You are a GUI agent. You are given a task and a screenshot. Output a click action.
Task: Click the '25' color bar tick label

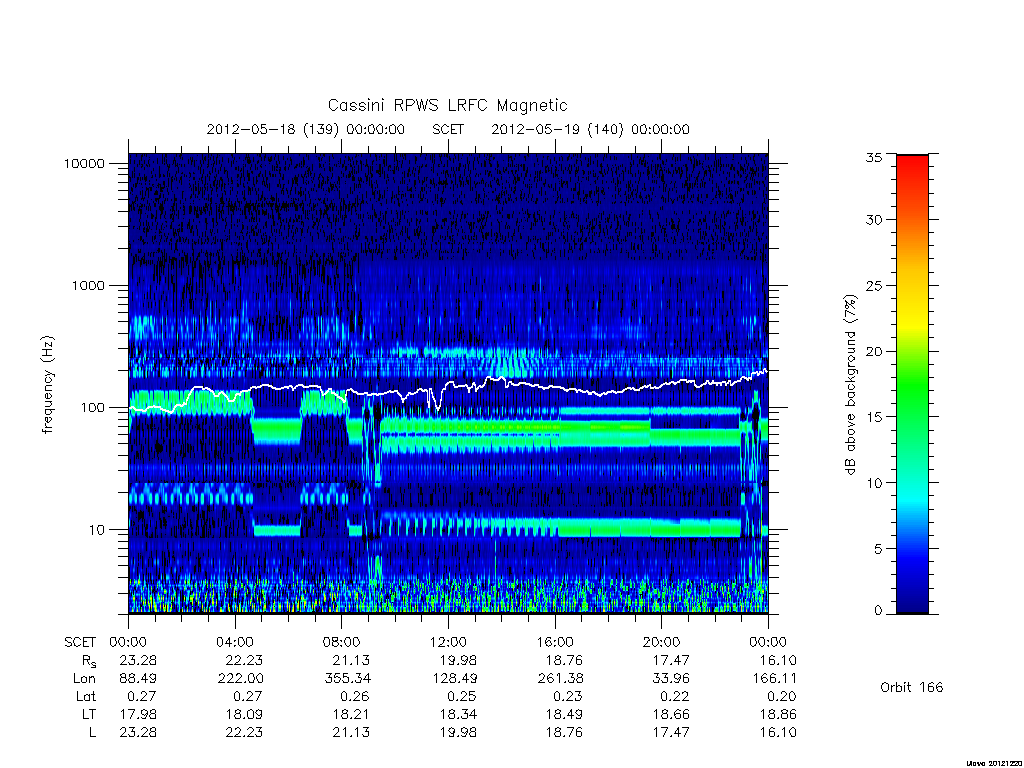click(873, 286)
